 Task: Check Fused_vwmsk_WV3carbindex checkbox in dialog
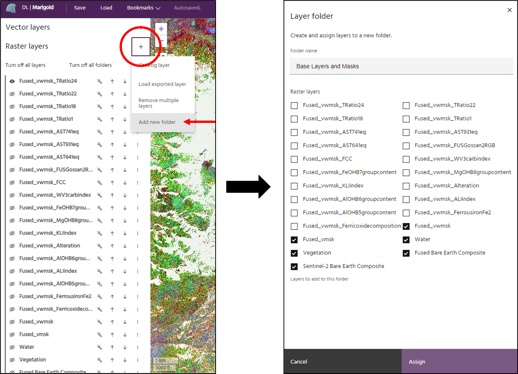[x=406, y=159]
